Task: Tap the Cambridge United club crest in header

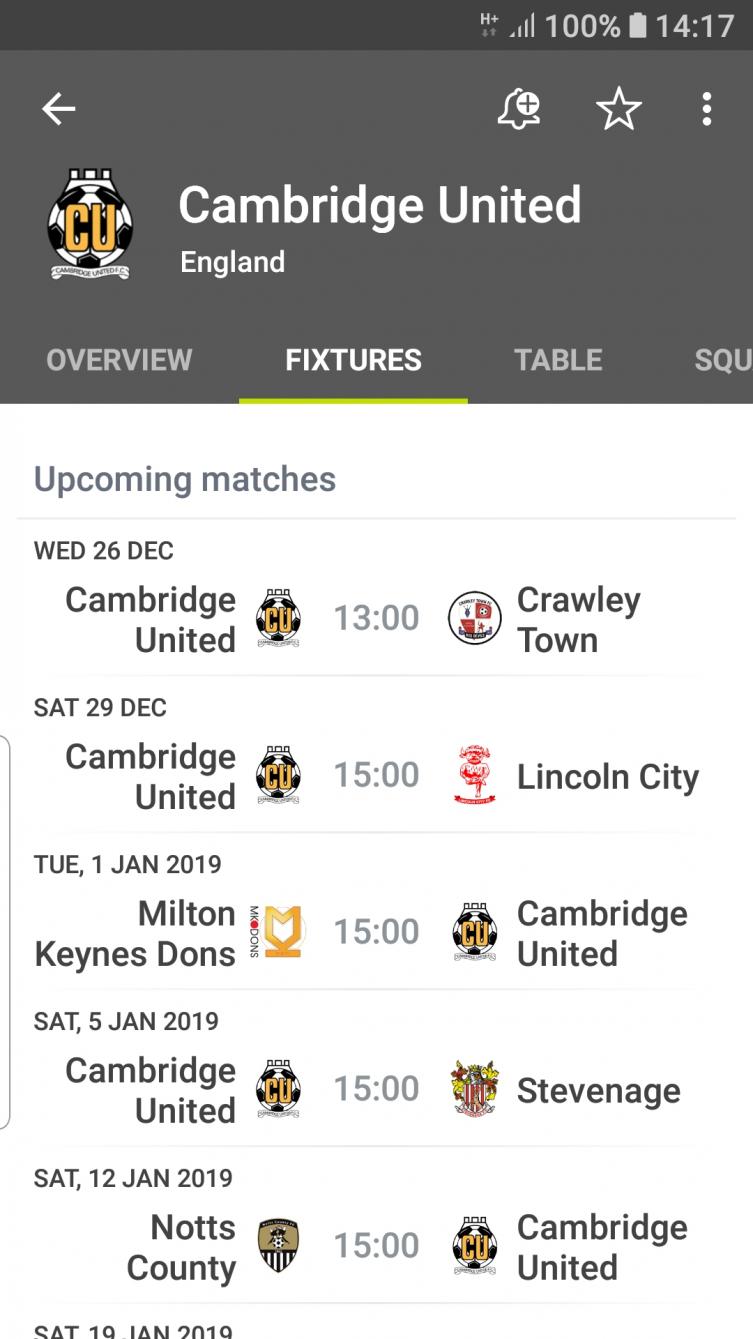Action: (x=90, y=223)
